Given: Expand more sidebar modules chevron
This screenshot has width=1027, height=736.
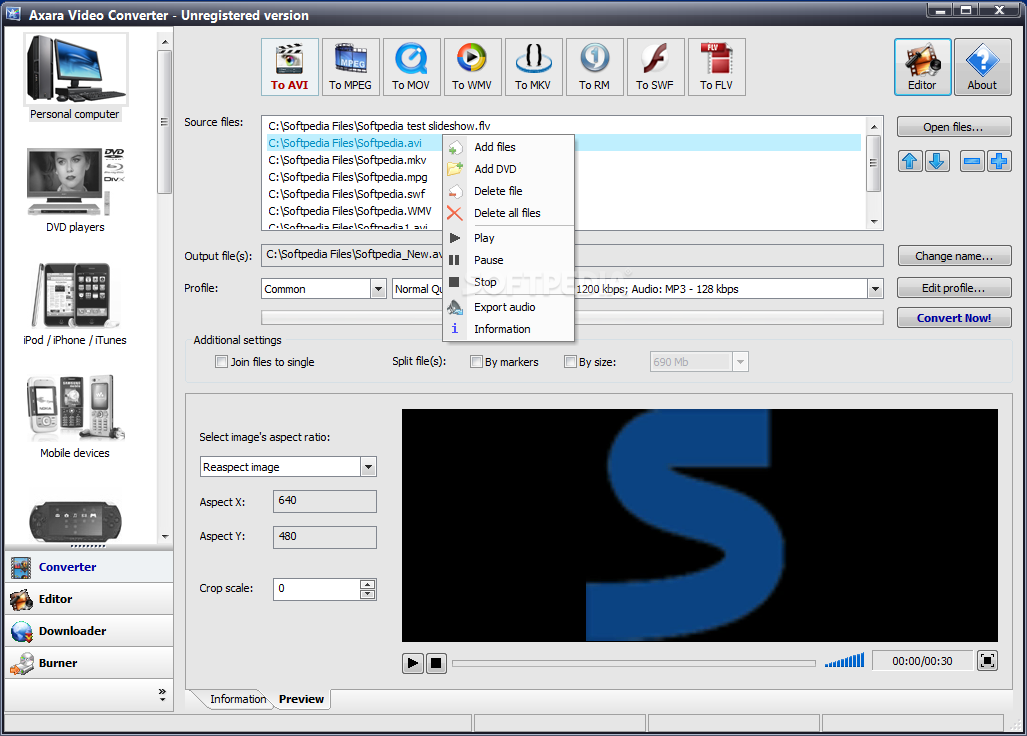Looking at the screenshot, I should click(x=162, y=695).
